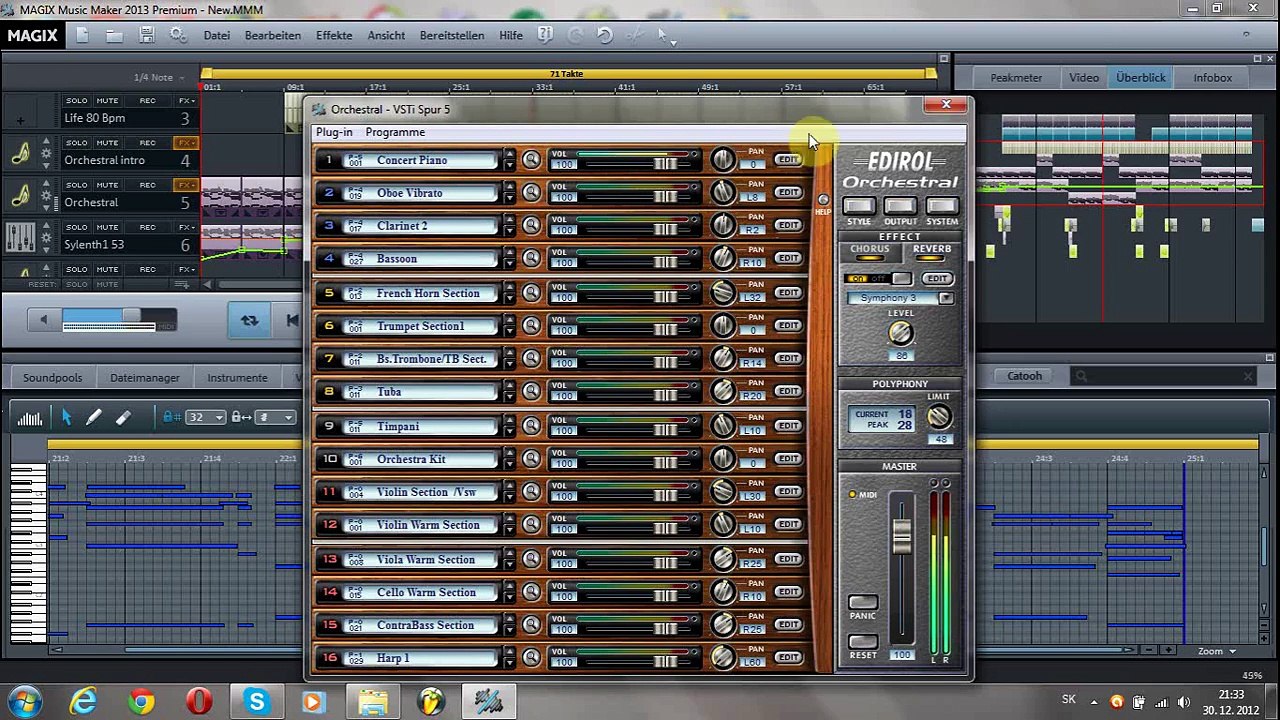Click EDIT button for Tuba part
Viewport: 1280px width, 720px height.
click(x=788, y=391)
